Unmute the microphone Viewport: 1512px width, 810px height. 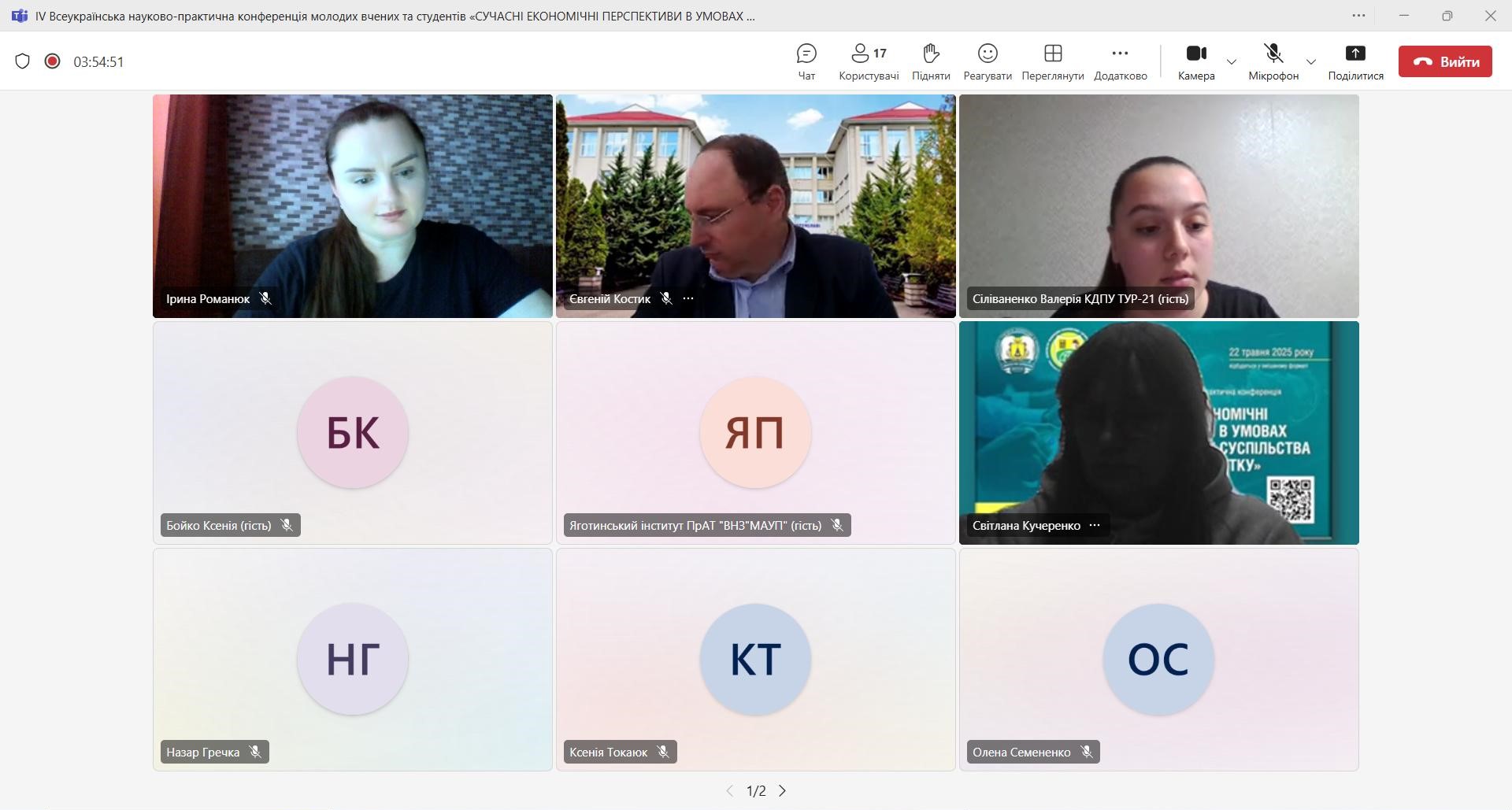[1273, 62]
